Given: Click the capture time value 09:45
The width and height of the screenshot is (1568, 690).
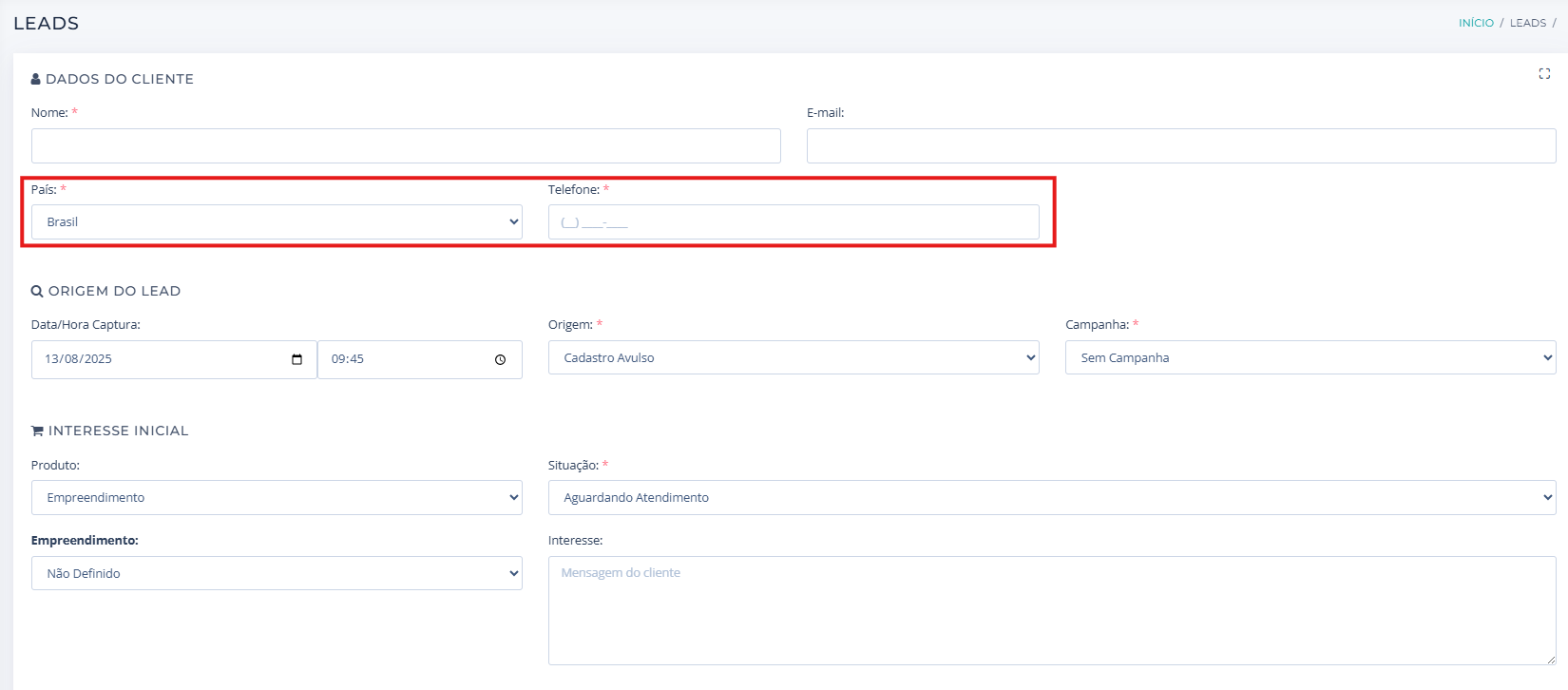Looking at the screenshot, I should point(348,359).
